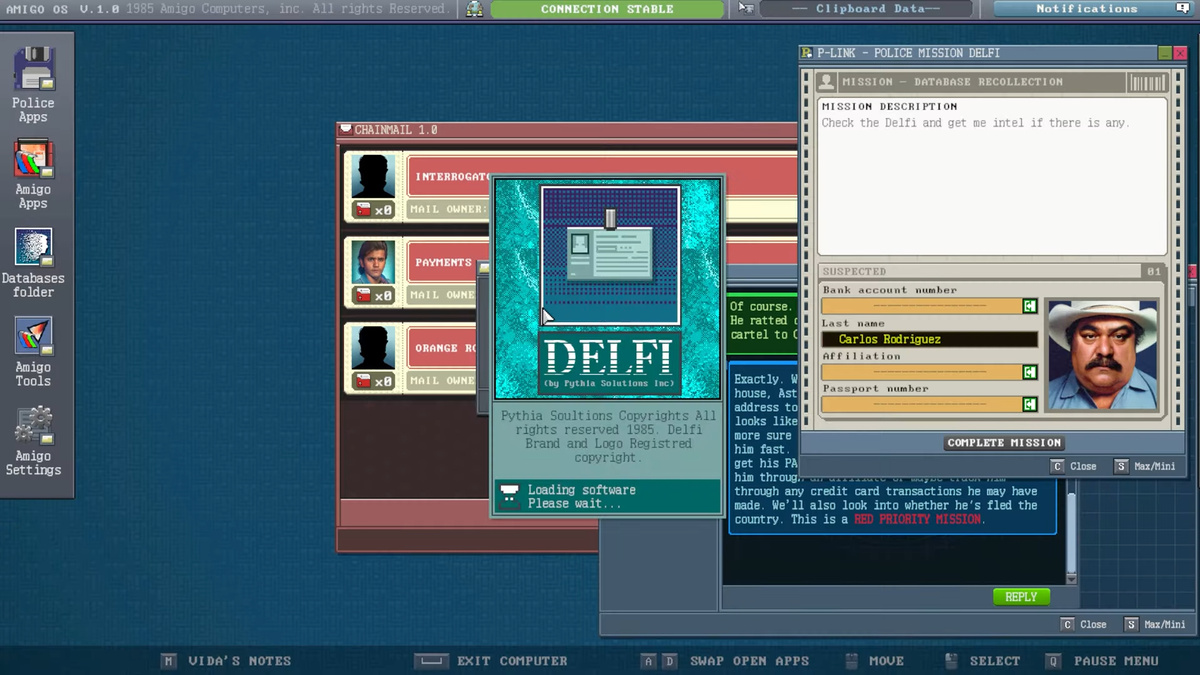Paste into Bank account number field
The height and width of the screenshot is (675, 1200).
pos(1029,306)
